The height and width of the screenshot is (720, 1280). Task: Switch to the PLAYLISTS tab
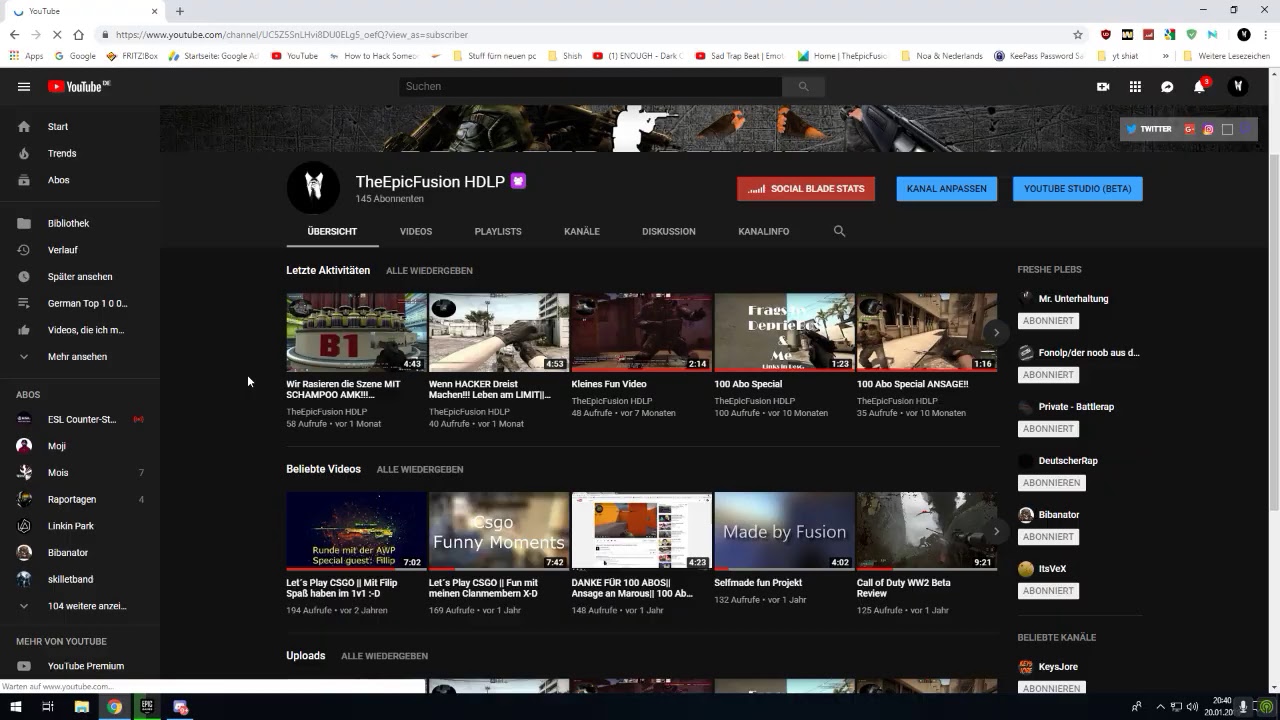pos(498,232)
